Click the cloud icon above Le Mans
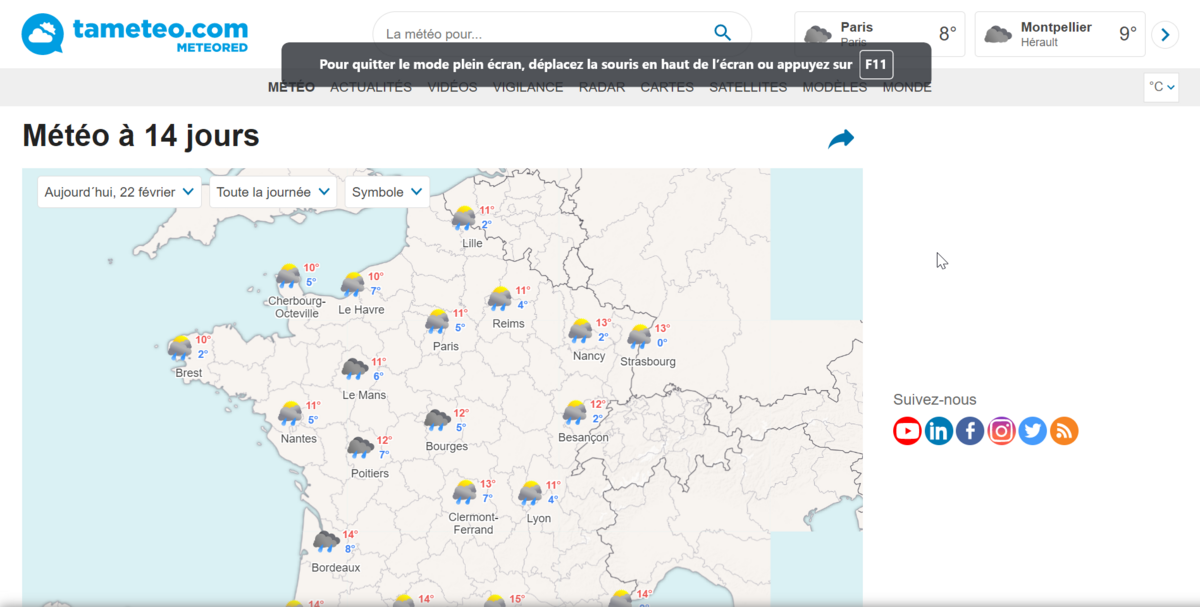1200x607 pixels. click(x=355, y=369)
